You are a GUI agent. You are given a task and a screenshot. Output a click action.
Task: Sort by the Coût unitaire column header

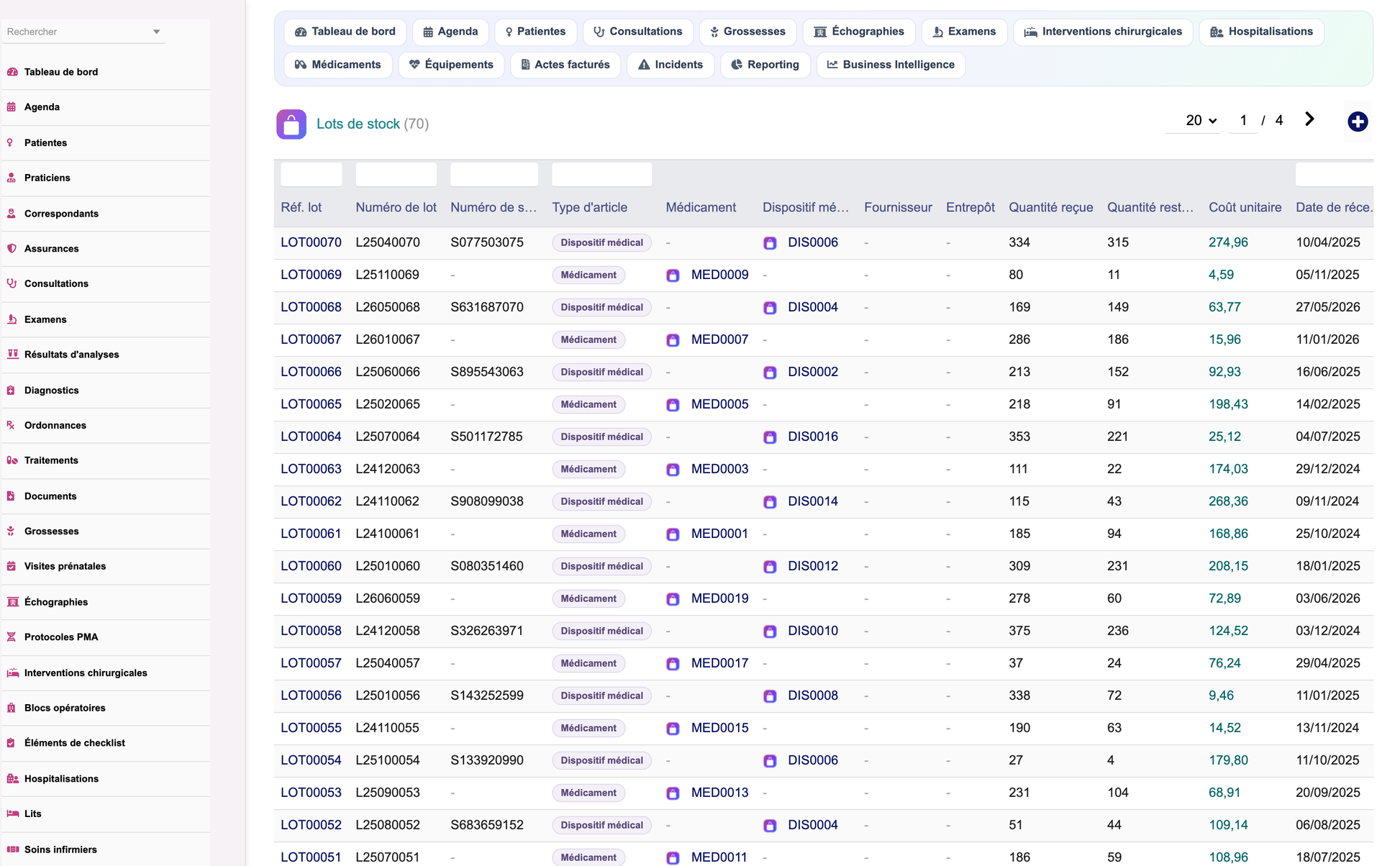[1245, 207]
